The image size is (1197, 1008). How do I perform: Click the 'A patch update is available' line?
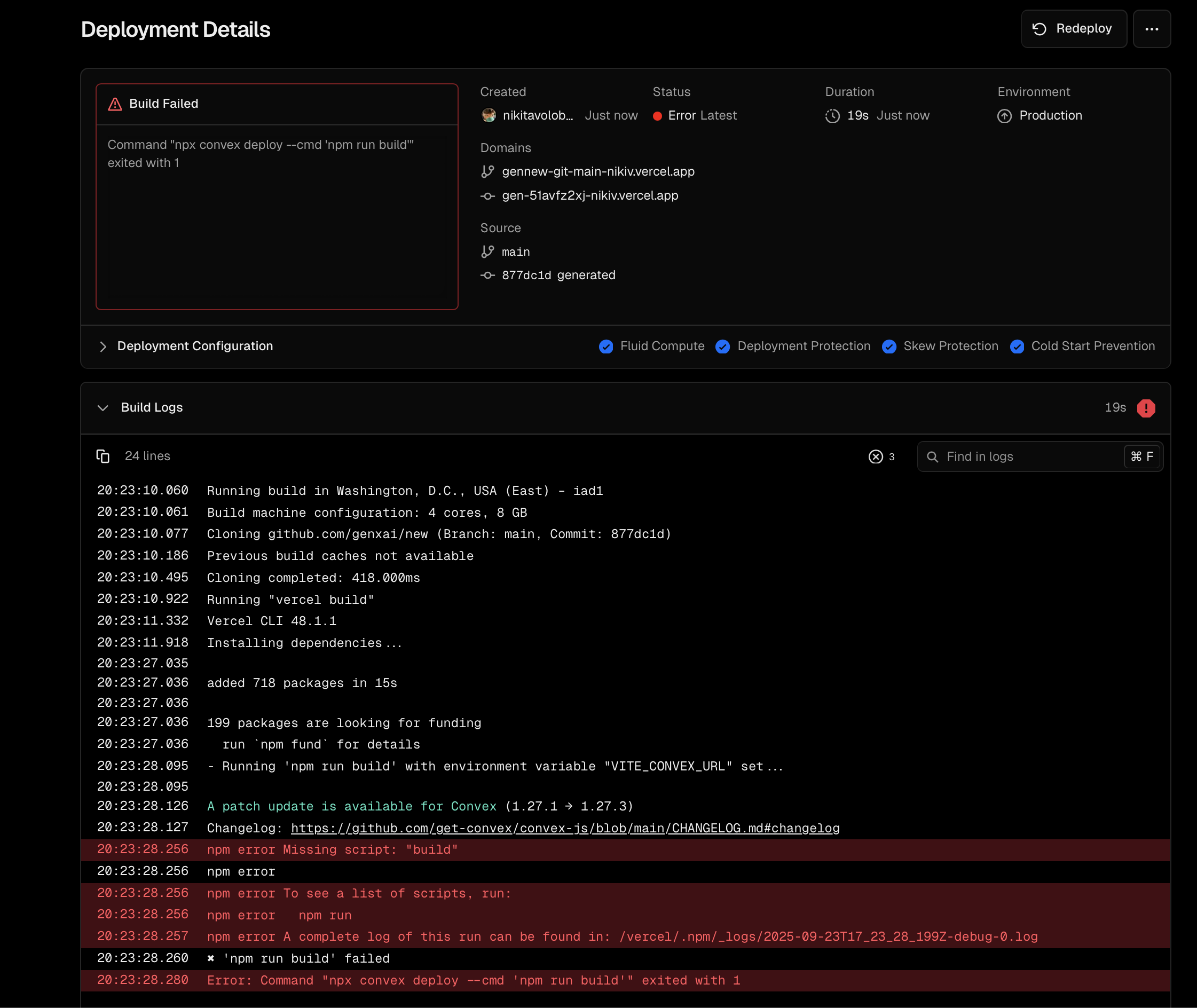[625, 806]
